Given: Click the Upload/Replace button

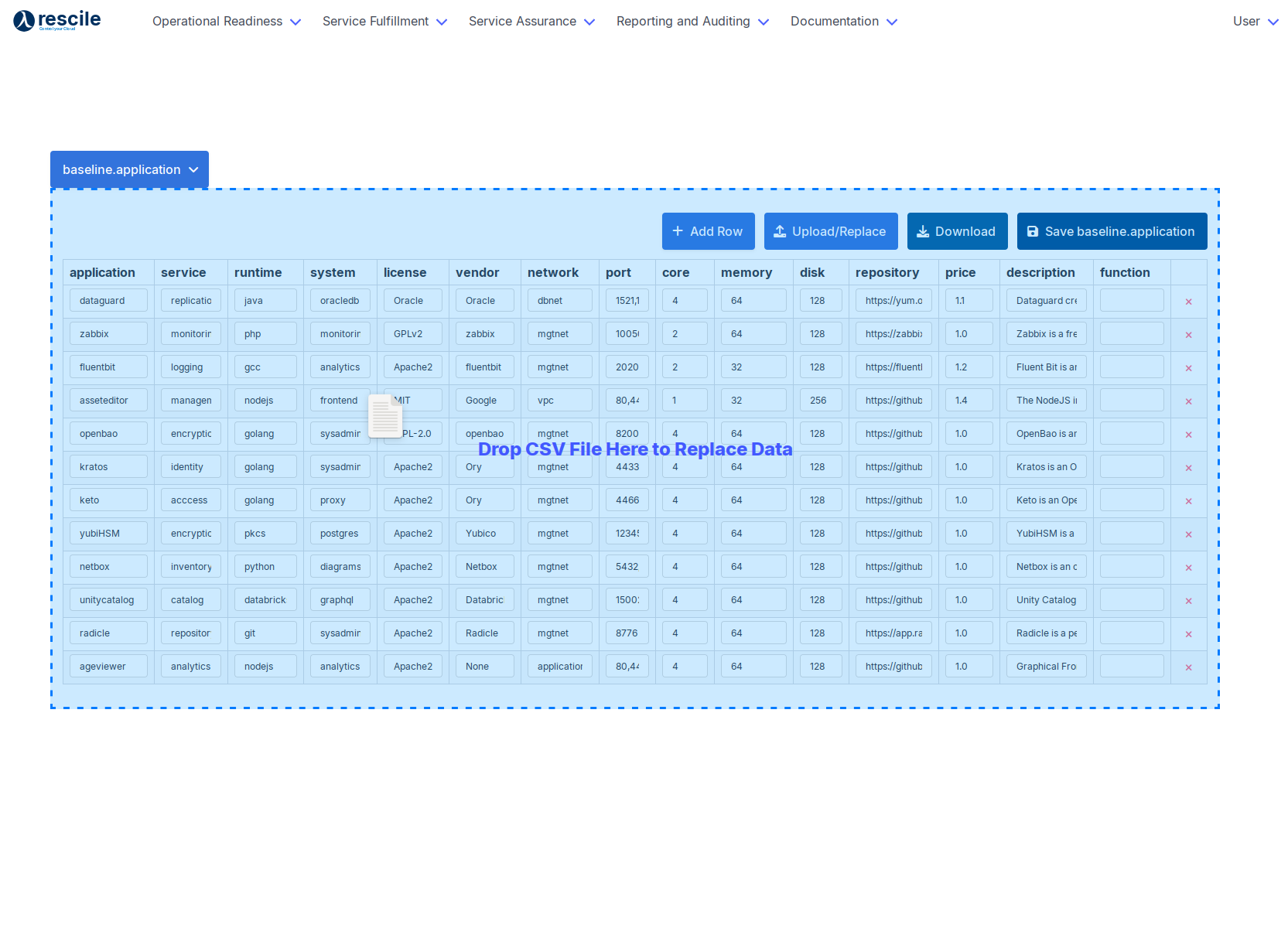Looking at the screenshot, I should click(x=830, y=231).
